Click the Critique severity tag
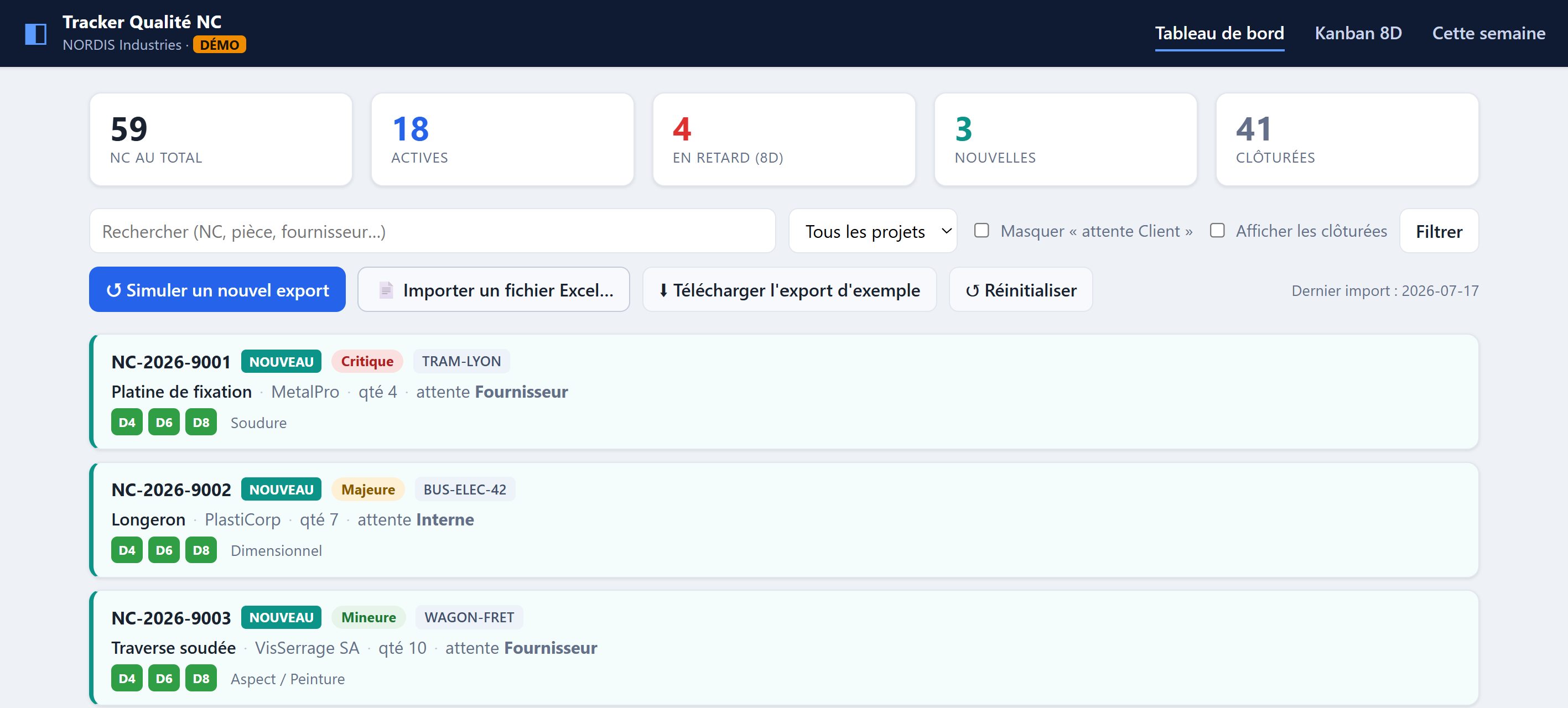Screen dimensions: 1568x708 (367, 362)
